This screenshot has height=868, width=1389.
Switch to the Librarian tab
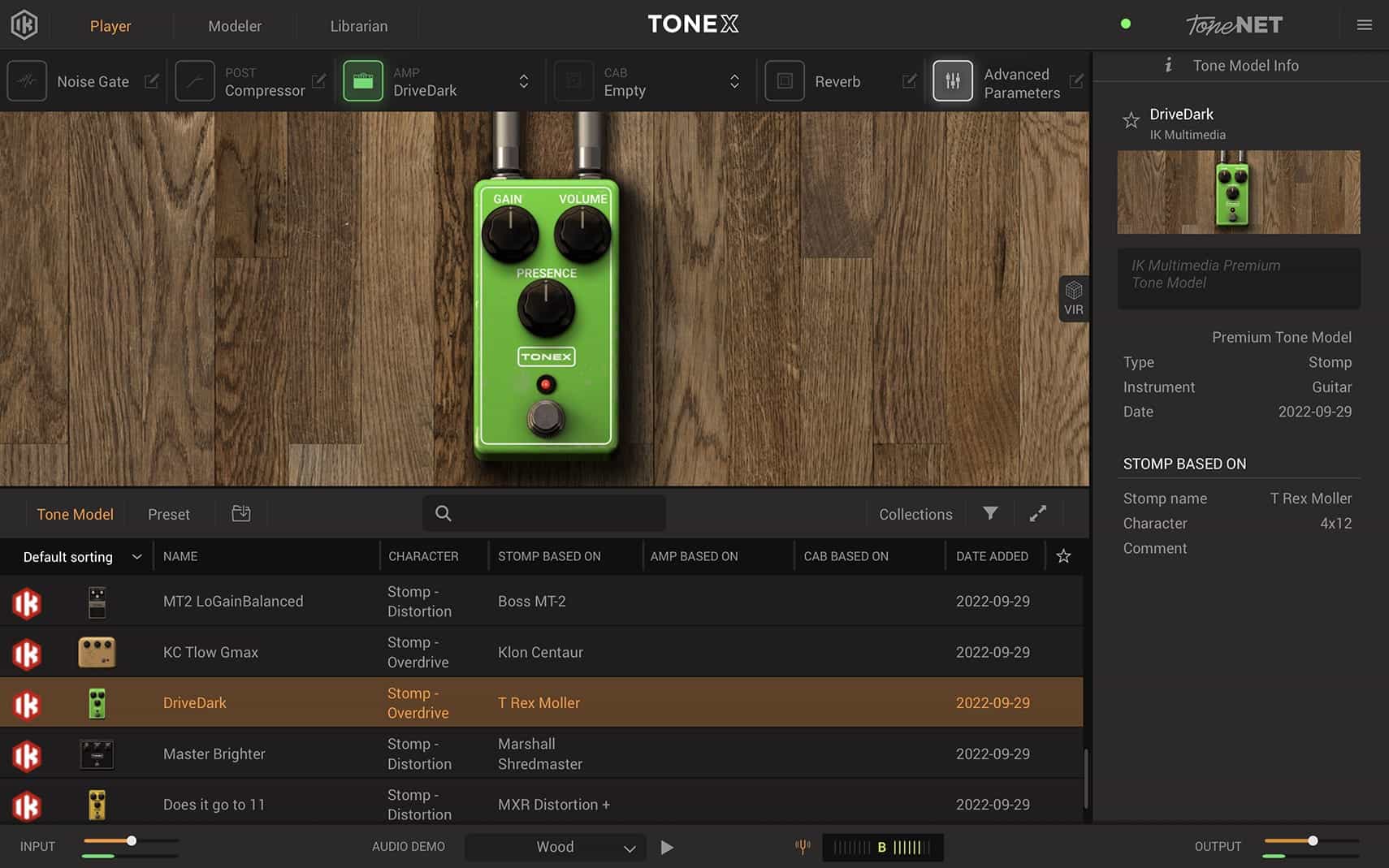pyautogui.click(x=359, y=26)
